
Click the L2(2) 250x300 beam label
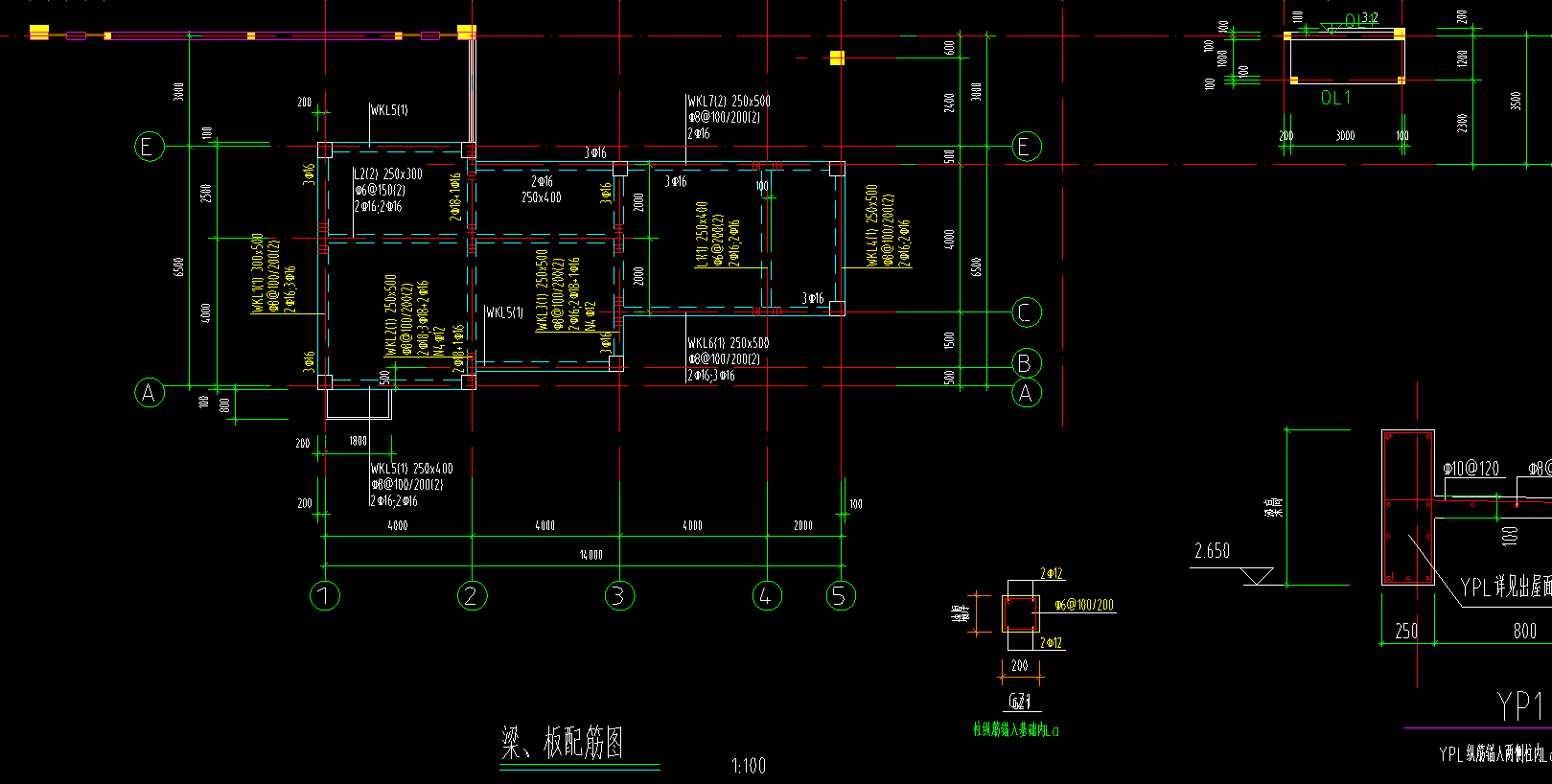pyautogui.click(x=388, y=173)
